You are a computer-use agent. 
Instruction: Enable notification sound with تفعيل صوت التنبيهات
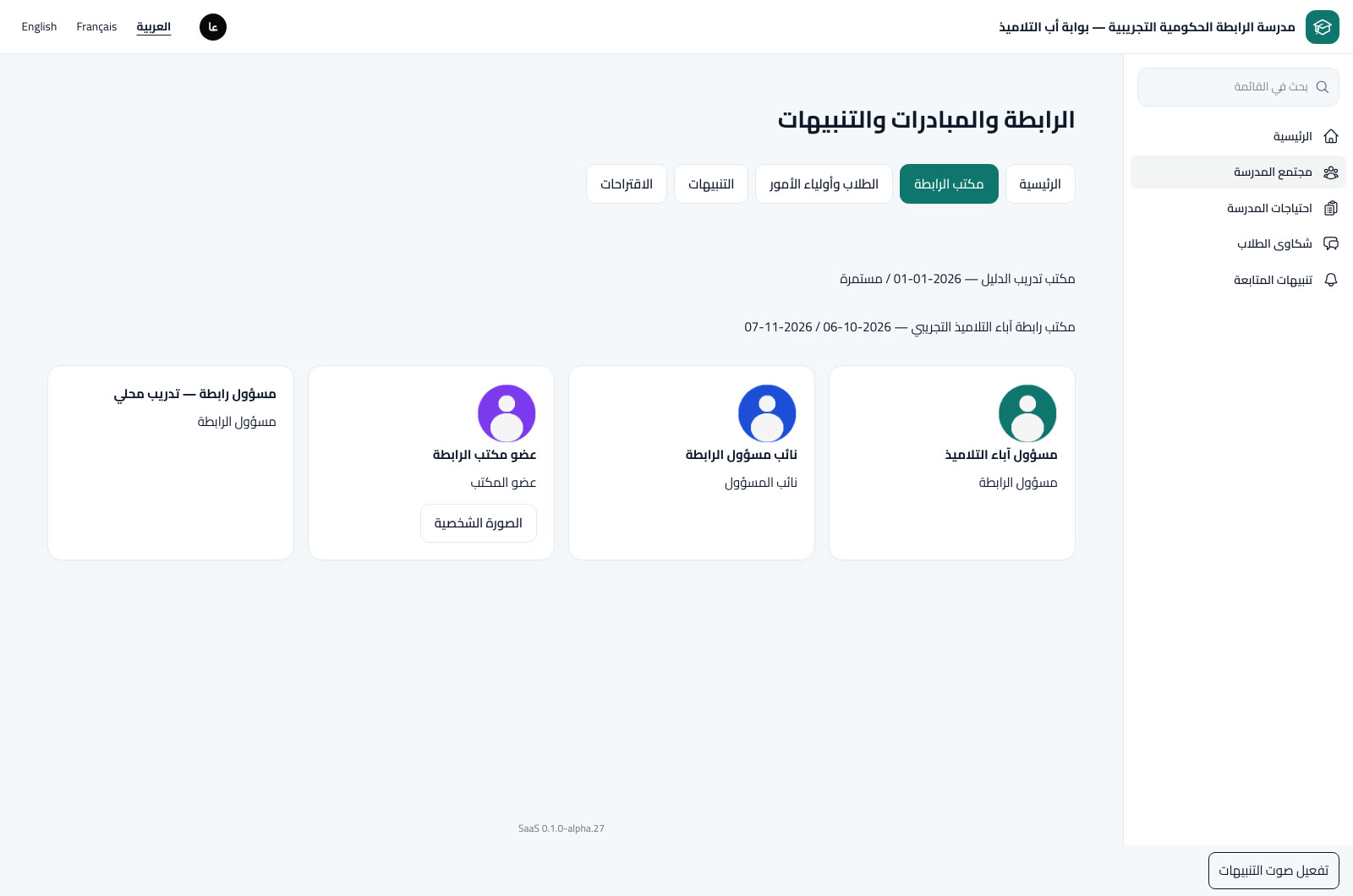[1274, 871]
